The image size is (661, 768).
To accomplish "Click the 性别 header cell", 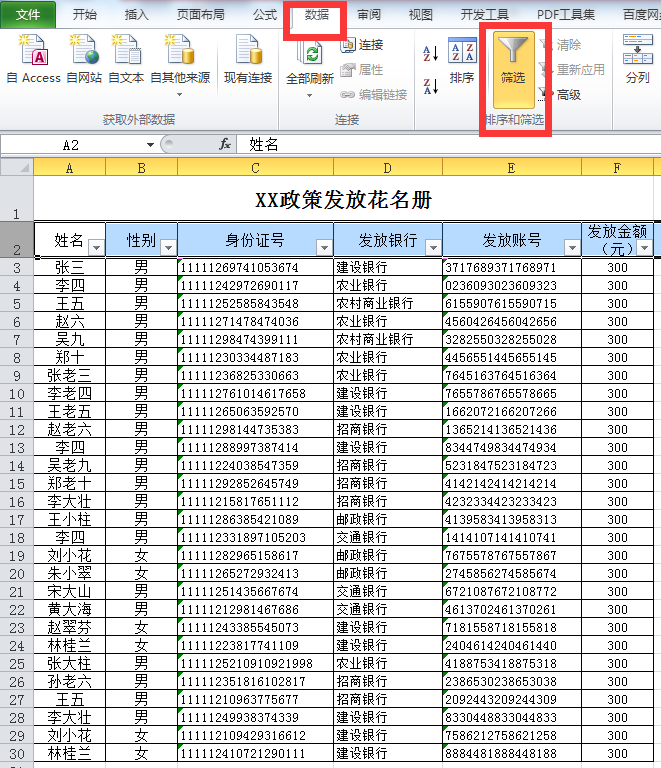I will click(x=142, y=240).
